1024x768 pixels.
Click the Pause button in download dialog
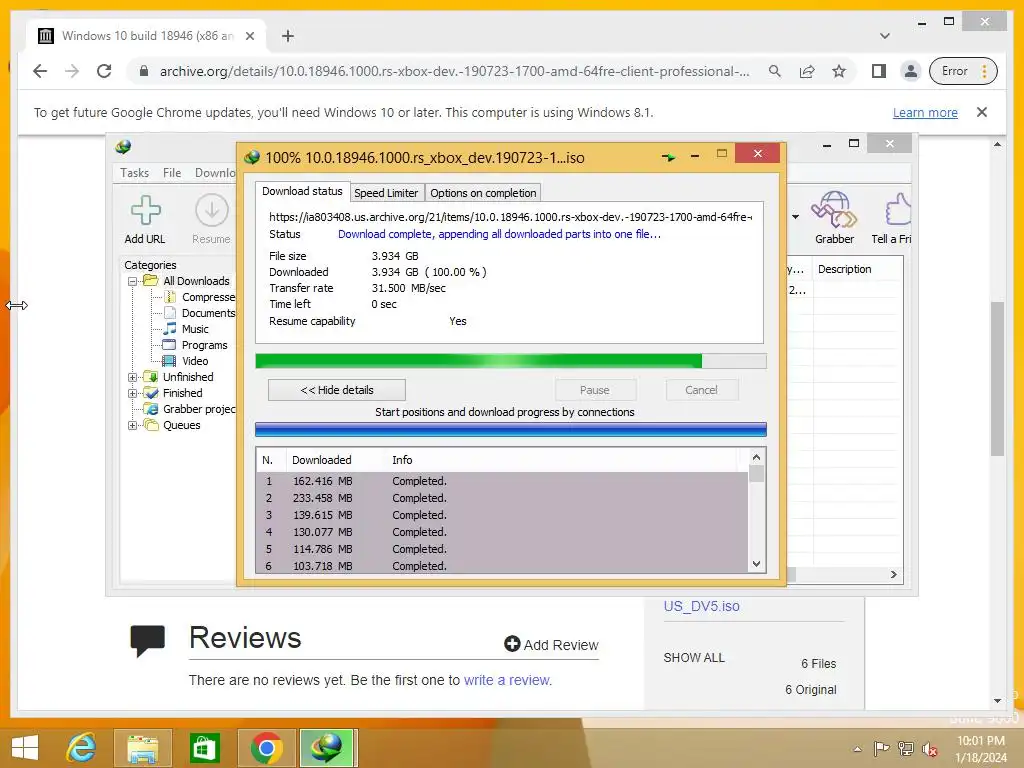point(594,390)
